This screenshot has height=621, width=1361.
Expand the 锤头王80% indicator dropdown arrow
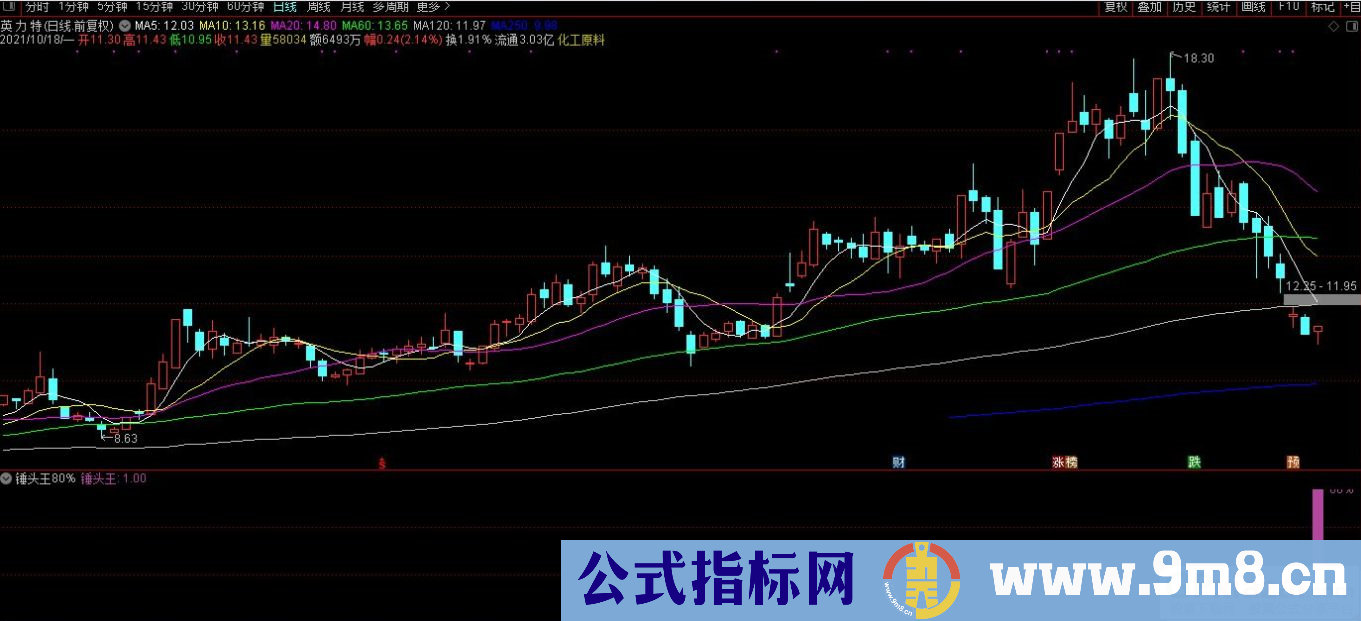(x=8, y=478)
